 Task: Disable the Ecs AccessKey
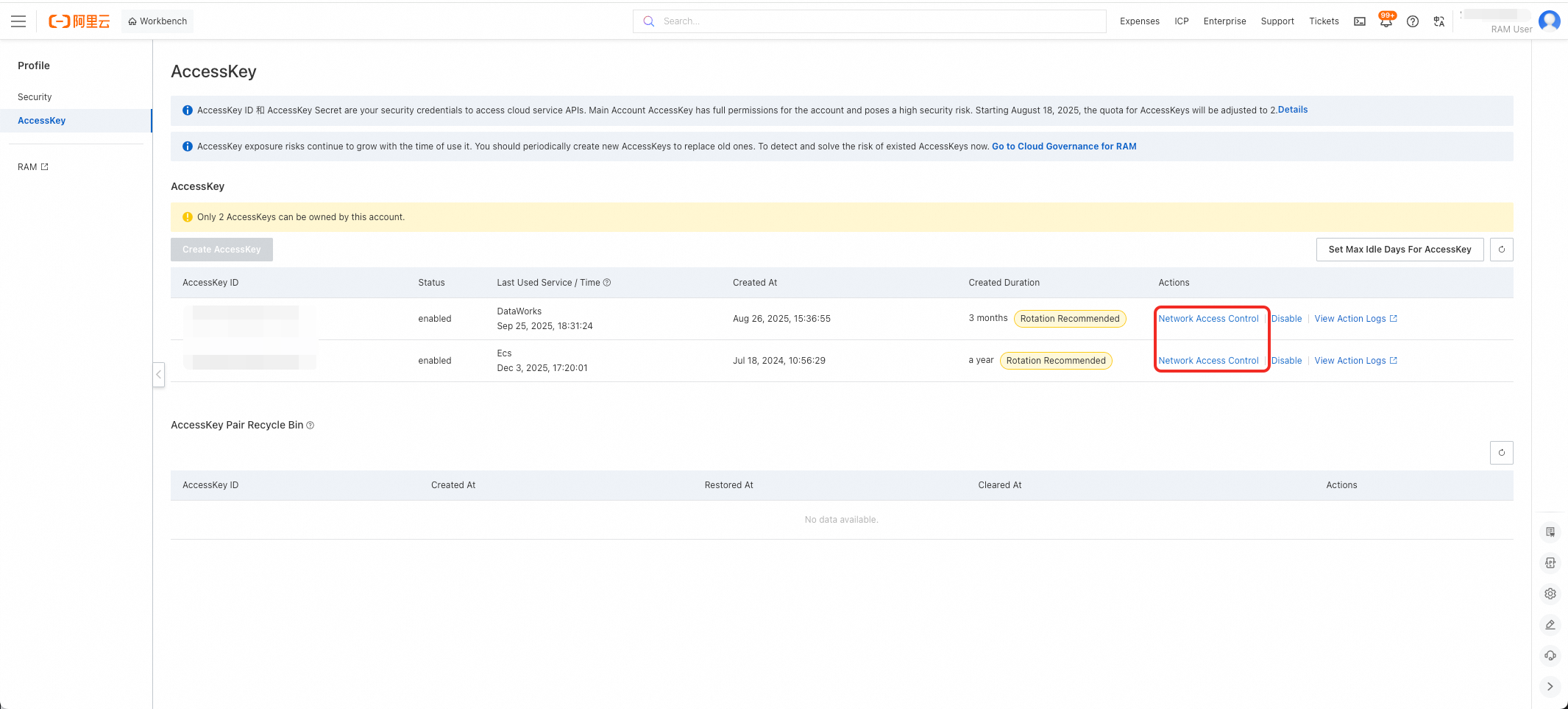point(1286,361)
